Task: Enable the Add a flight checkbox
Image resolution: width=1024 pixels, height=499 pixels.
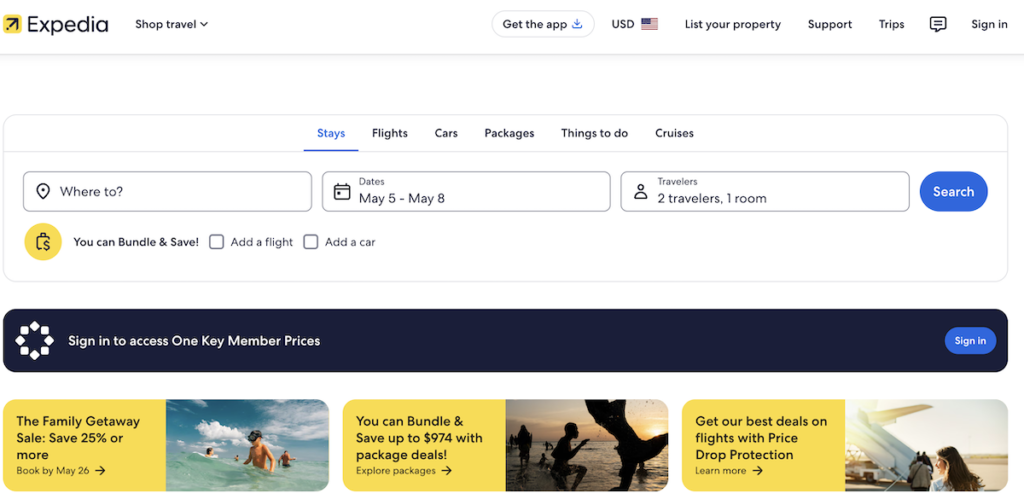Action: tap(216, 242)
